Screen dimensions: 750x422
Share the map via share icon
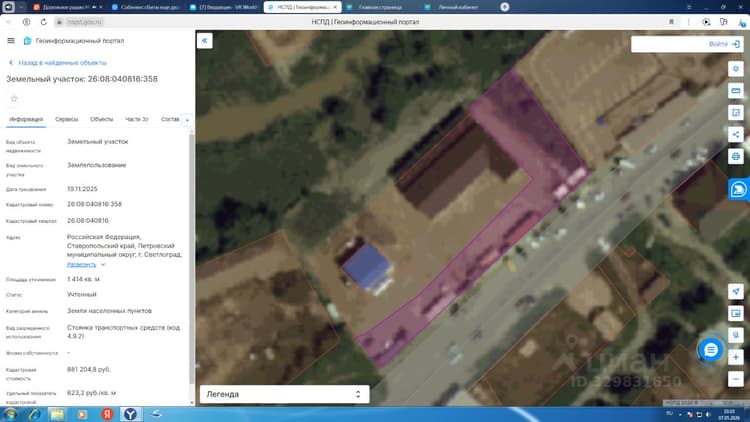736,134
